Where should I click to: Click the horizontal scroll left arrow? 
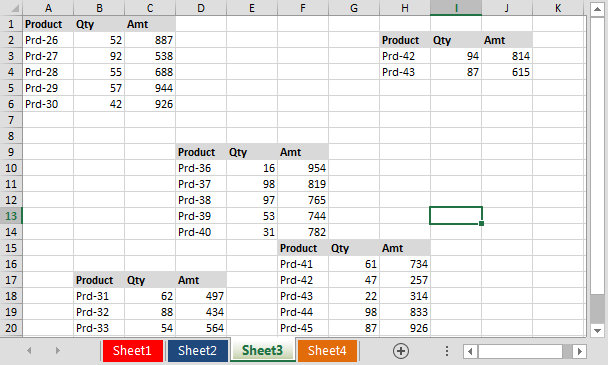tap(470, 351)
